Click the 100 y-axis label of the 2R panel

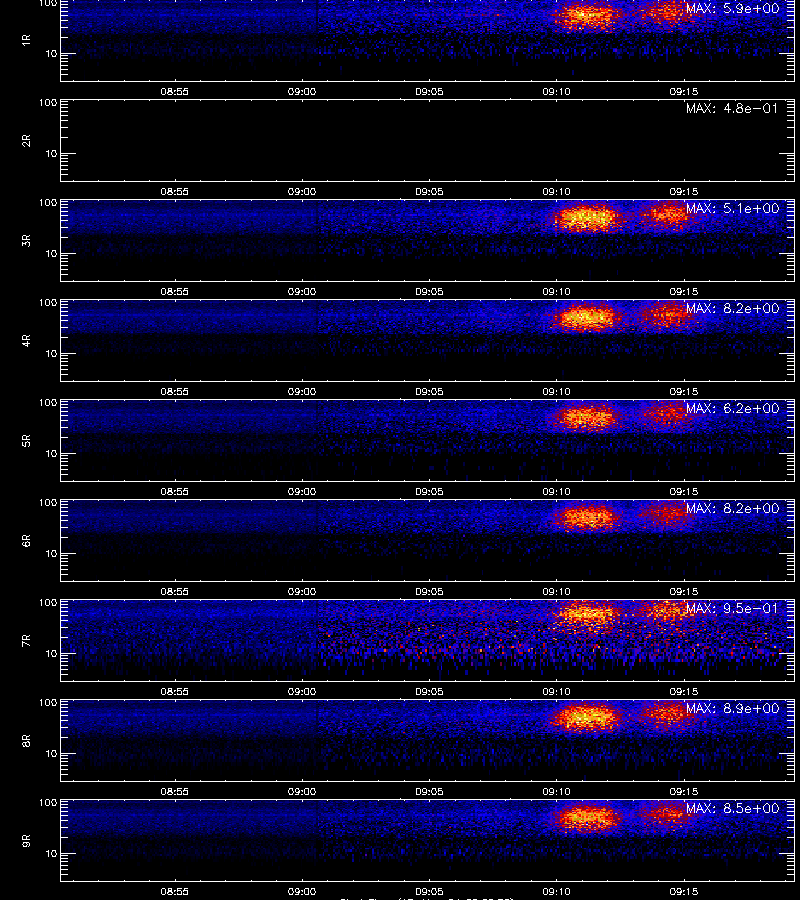pyautogui.click(x=48, y=103)
